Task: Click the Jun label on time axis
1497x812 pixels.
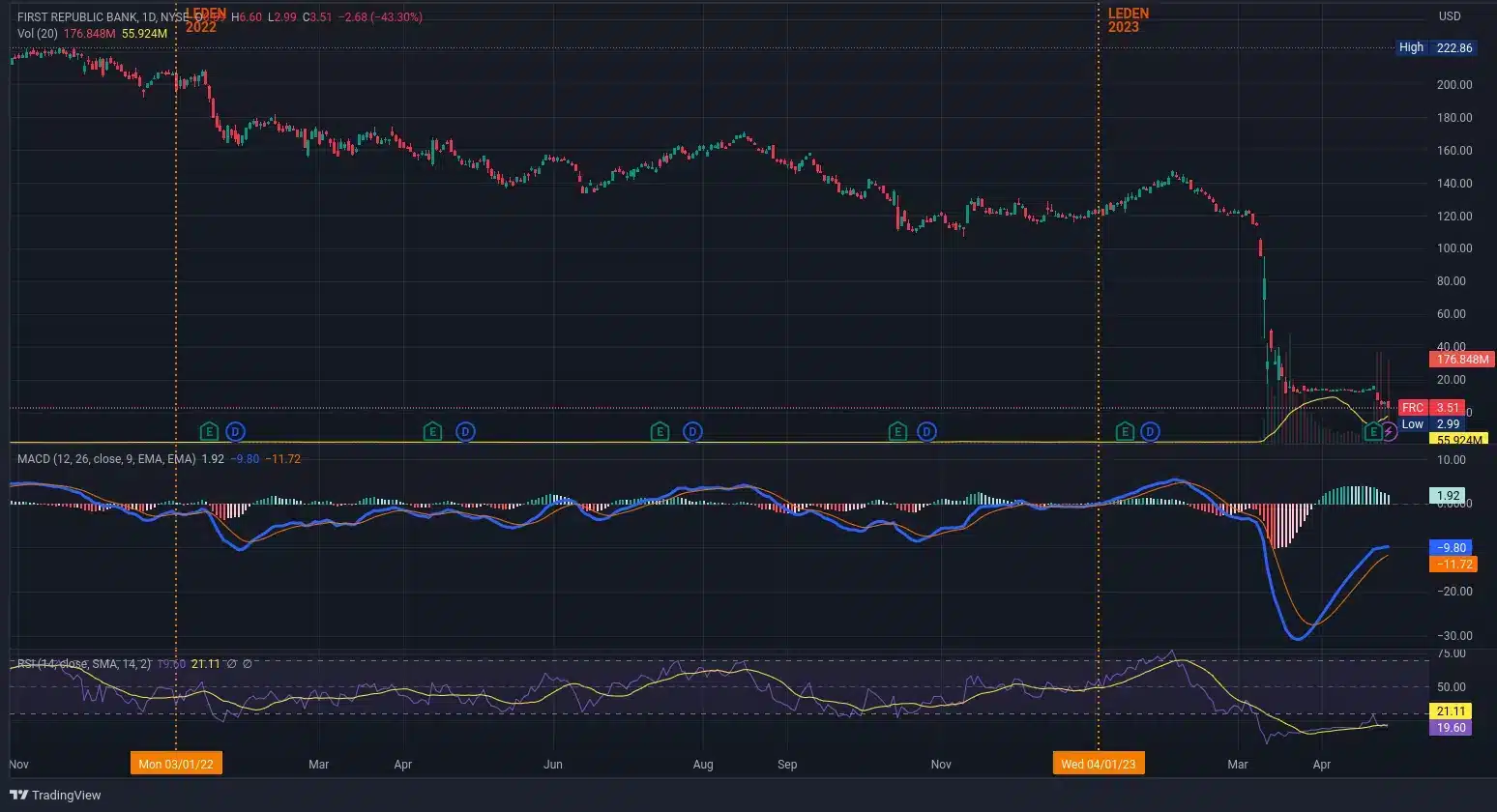Action: pyautogui.click(x=553, y=765)
